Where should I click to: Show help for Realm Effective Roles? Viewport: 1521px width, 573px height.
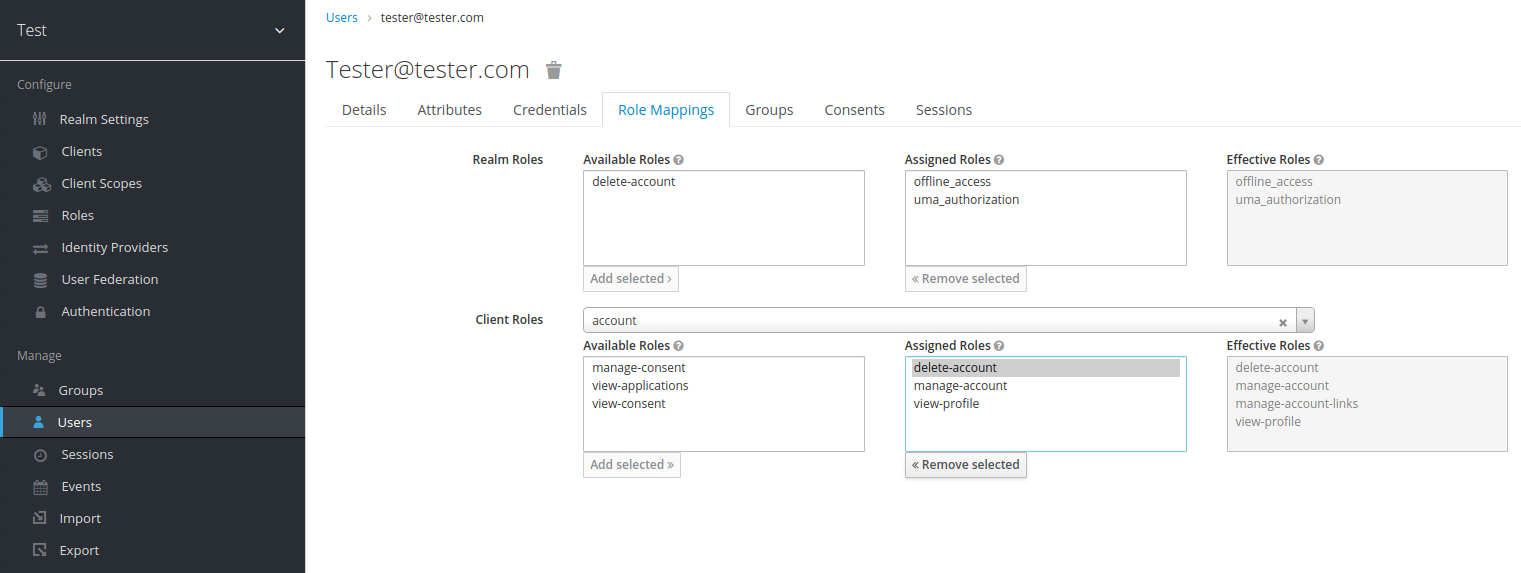pyautogui.click(x=1319, y=160)
